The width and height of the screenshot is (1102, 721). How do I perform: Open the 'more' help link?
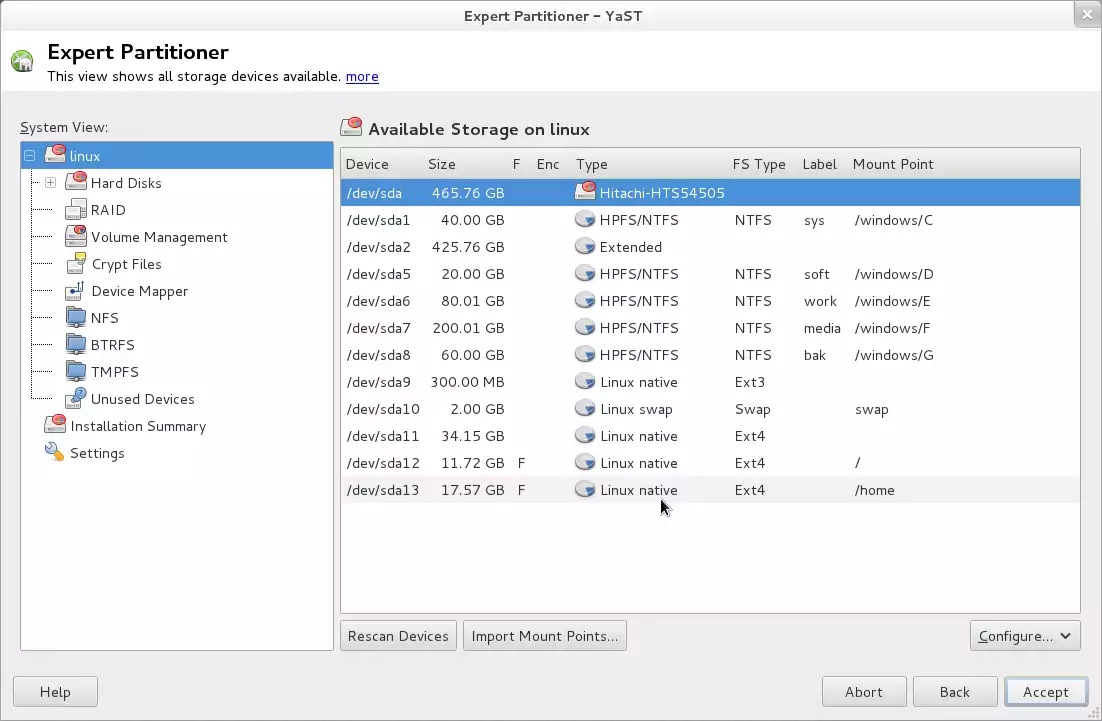coord(362,76)
